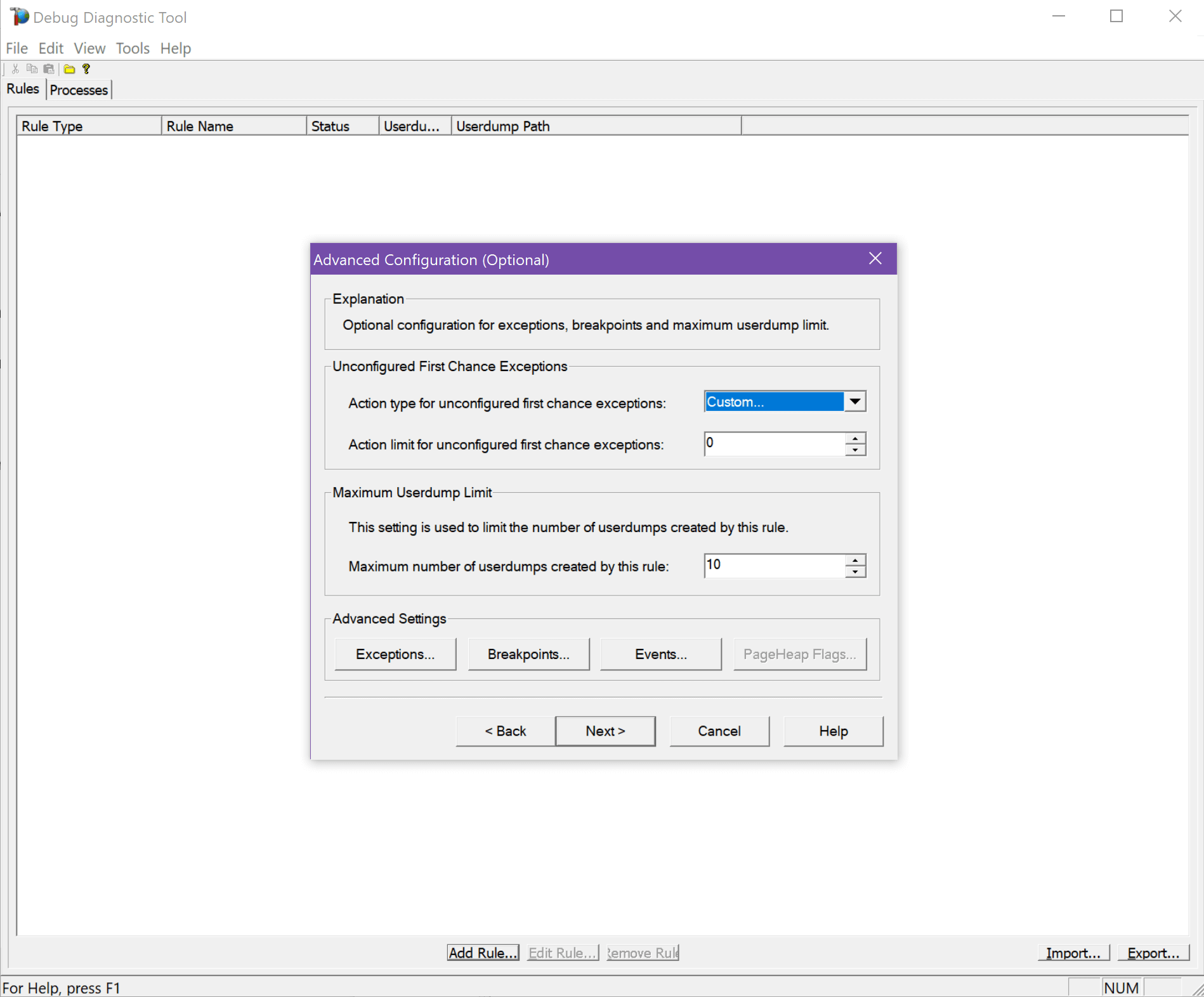Click the Remove Rule button
This screenshot has width=1204, height=997.
click(643, 953)
